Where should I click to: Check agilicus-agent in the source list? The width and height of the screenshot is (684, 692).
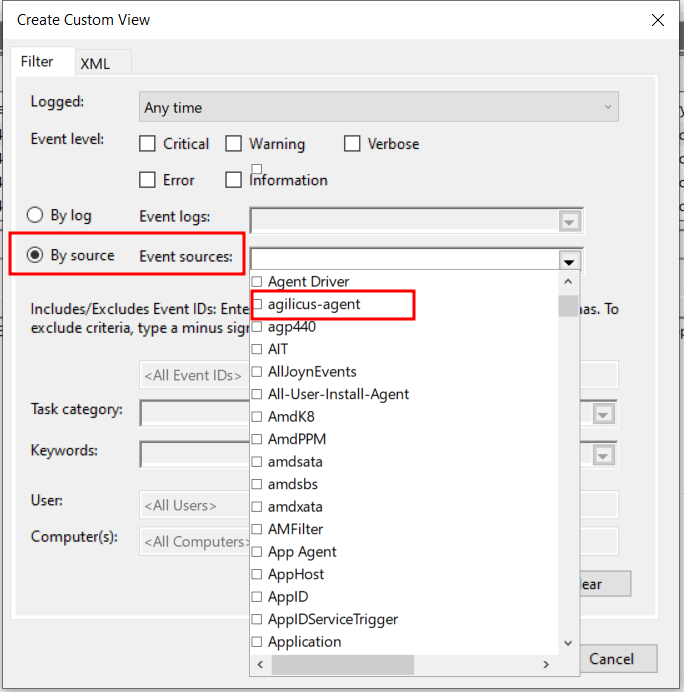pos(258,304)
